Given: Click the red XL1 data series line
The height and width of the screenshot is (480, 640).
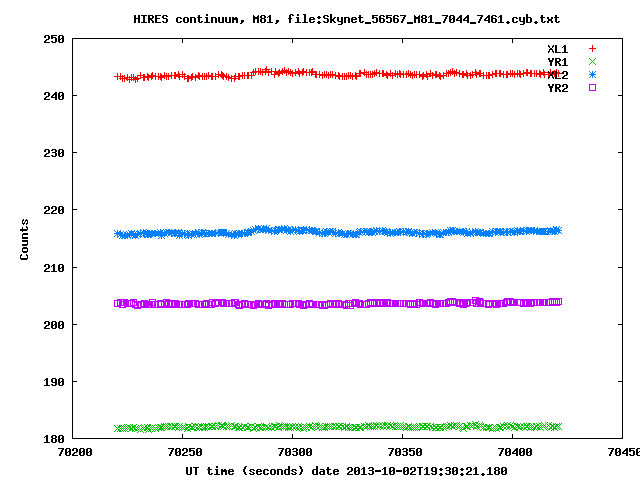Looking at the screenshot, I should tap(338, 75).
